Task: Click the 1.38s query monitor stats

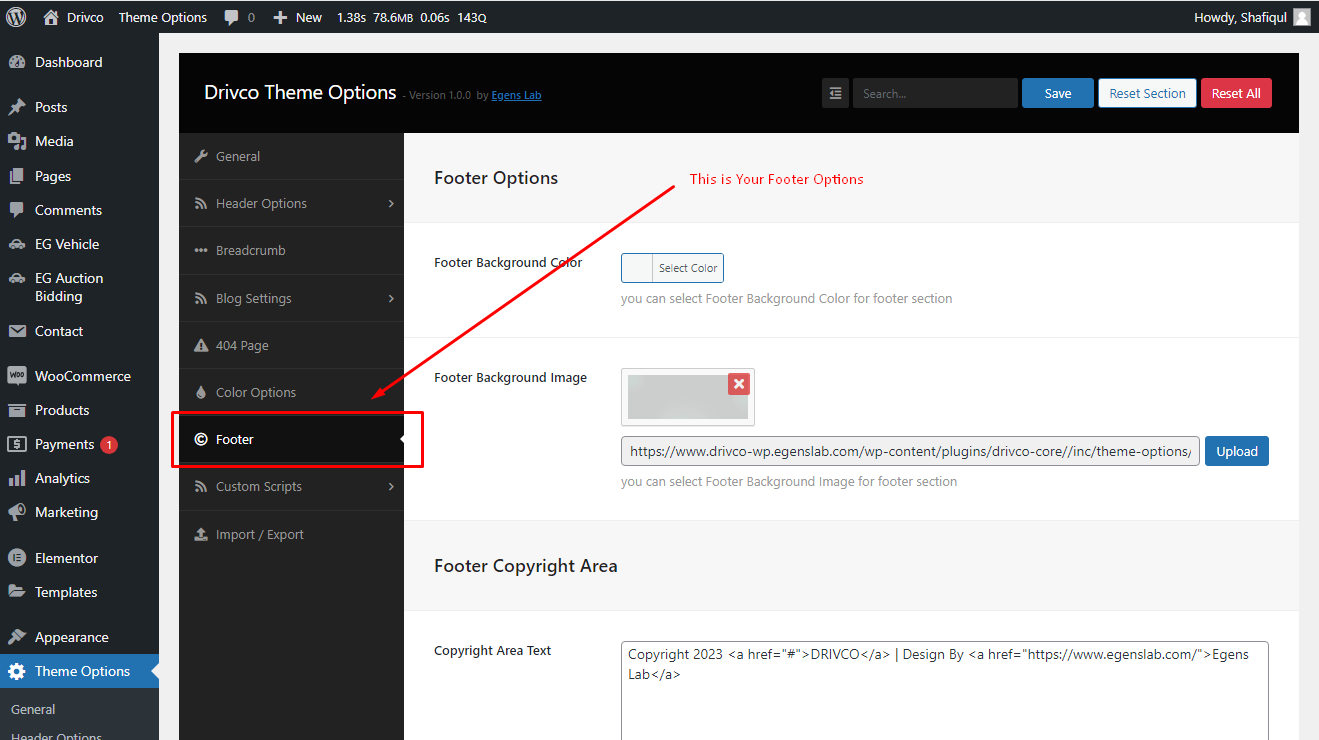Action: pyautogui.click(x=412, y=17)
